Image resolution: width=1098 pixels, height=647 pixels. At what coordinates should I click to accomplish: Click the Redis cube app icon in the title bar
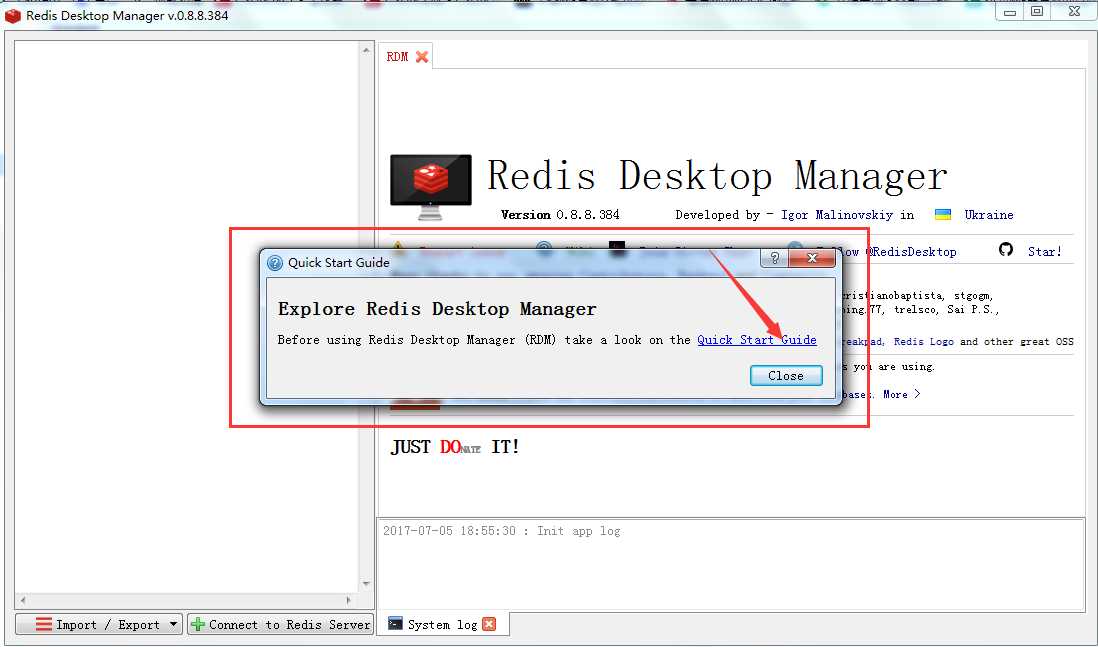[13, 15]
